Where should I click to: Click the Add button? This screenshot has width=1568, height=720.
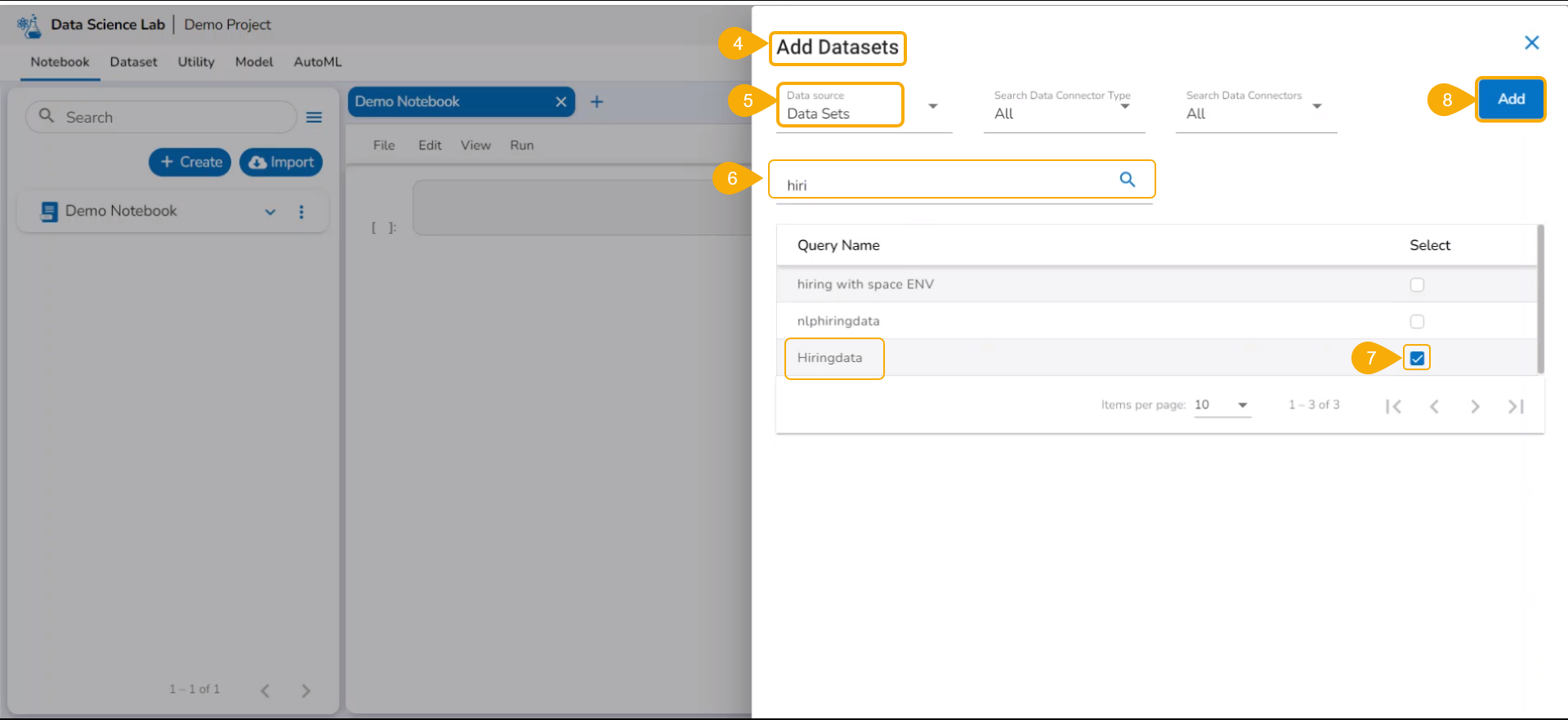click(x=1511, y=99)
